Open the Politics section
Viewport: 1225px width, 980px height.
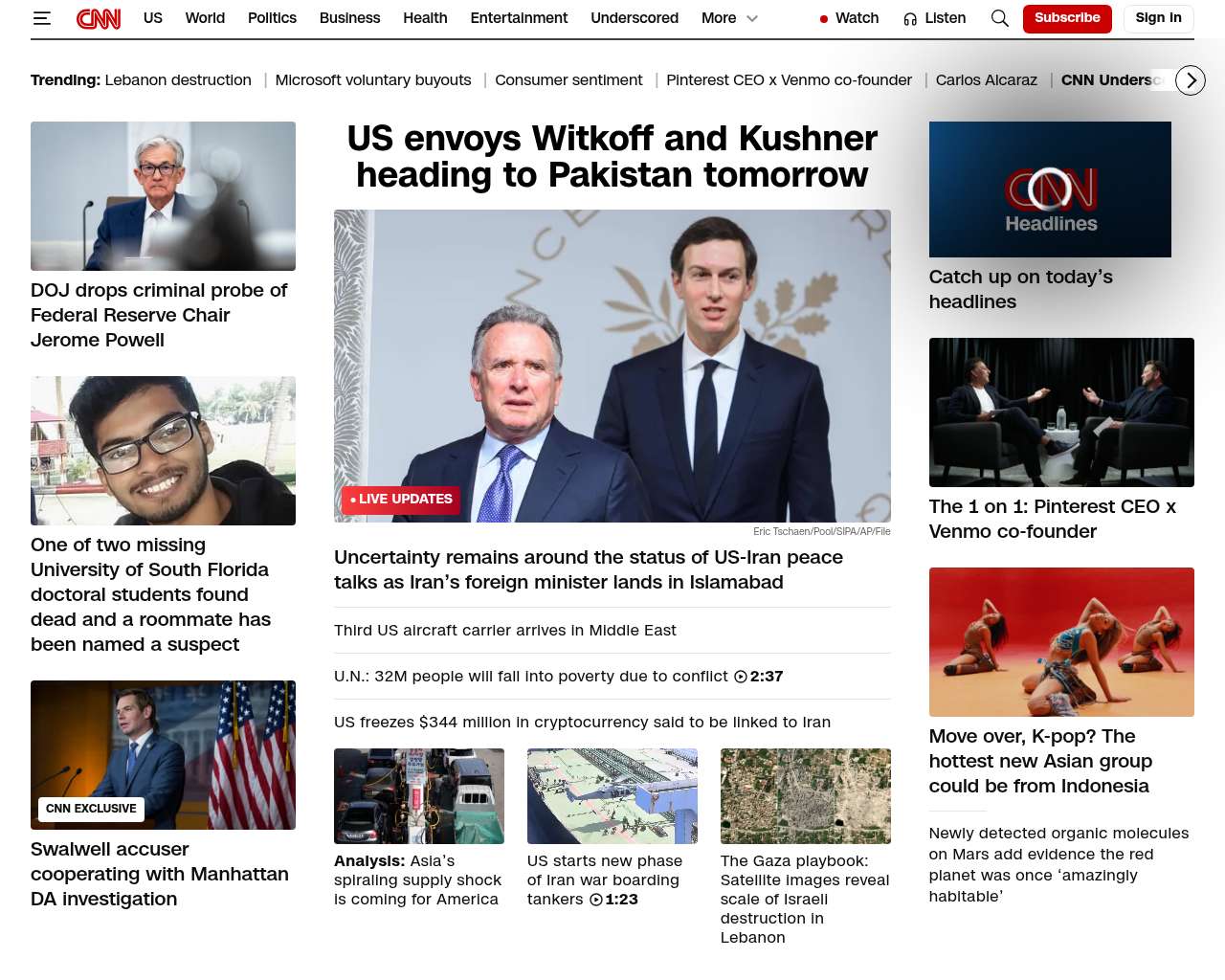coord(272,18)
